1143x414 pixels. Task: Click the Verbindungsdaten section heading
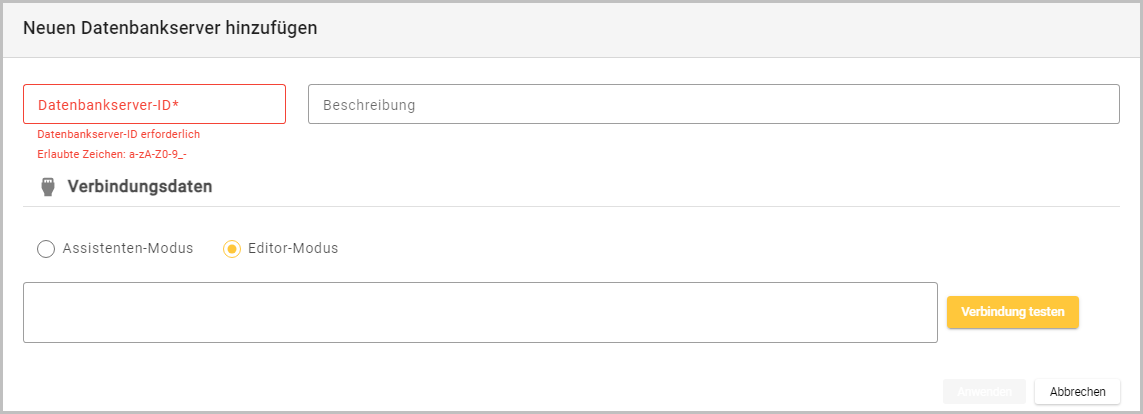click(x=139, y=186)
